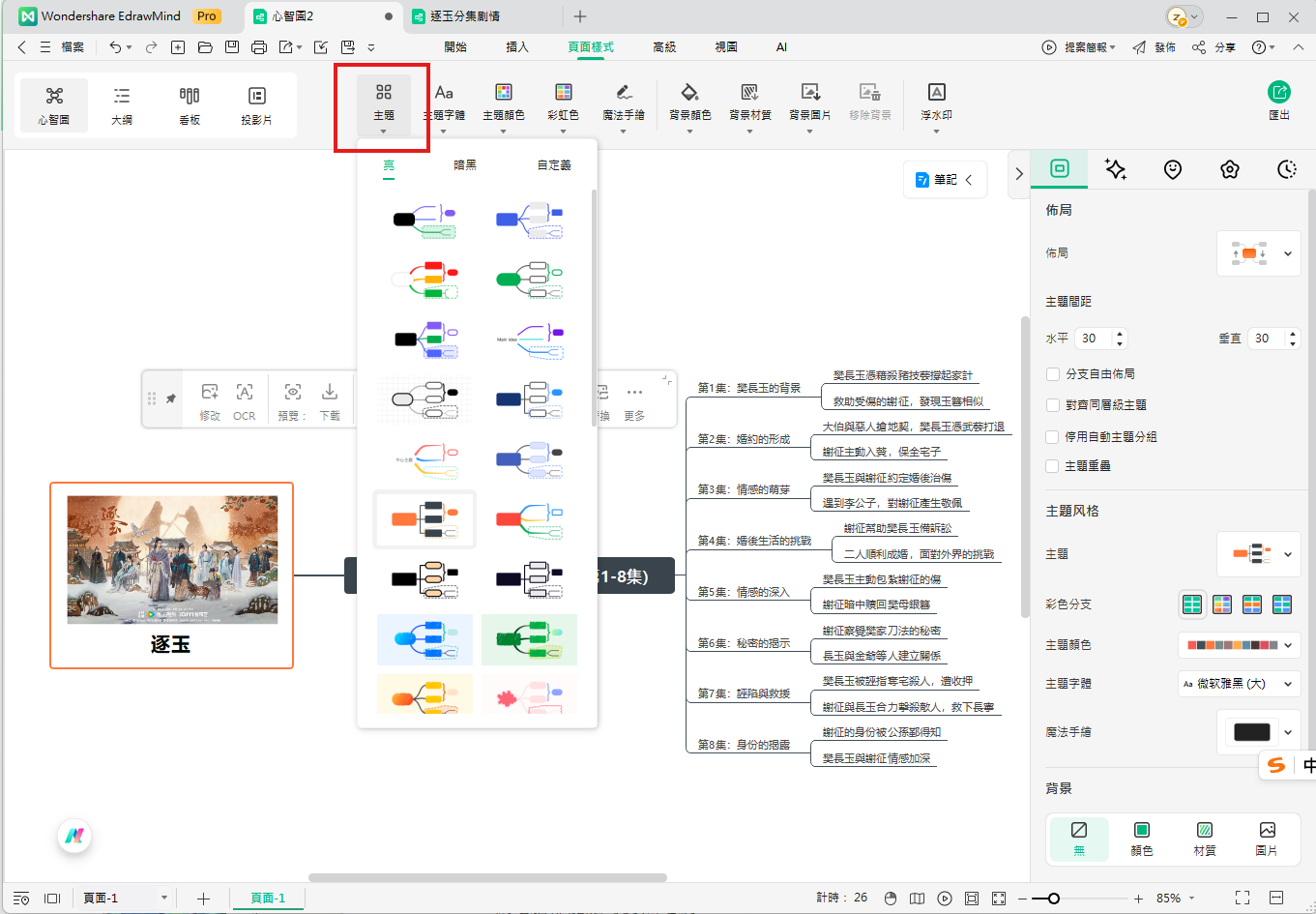Switch to 大綱 outline view
This screenshot has height=914, width=1316.
click(x=122, y=104)
